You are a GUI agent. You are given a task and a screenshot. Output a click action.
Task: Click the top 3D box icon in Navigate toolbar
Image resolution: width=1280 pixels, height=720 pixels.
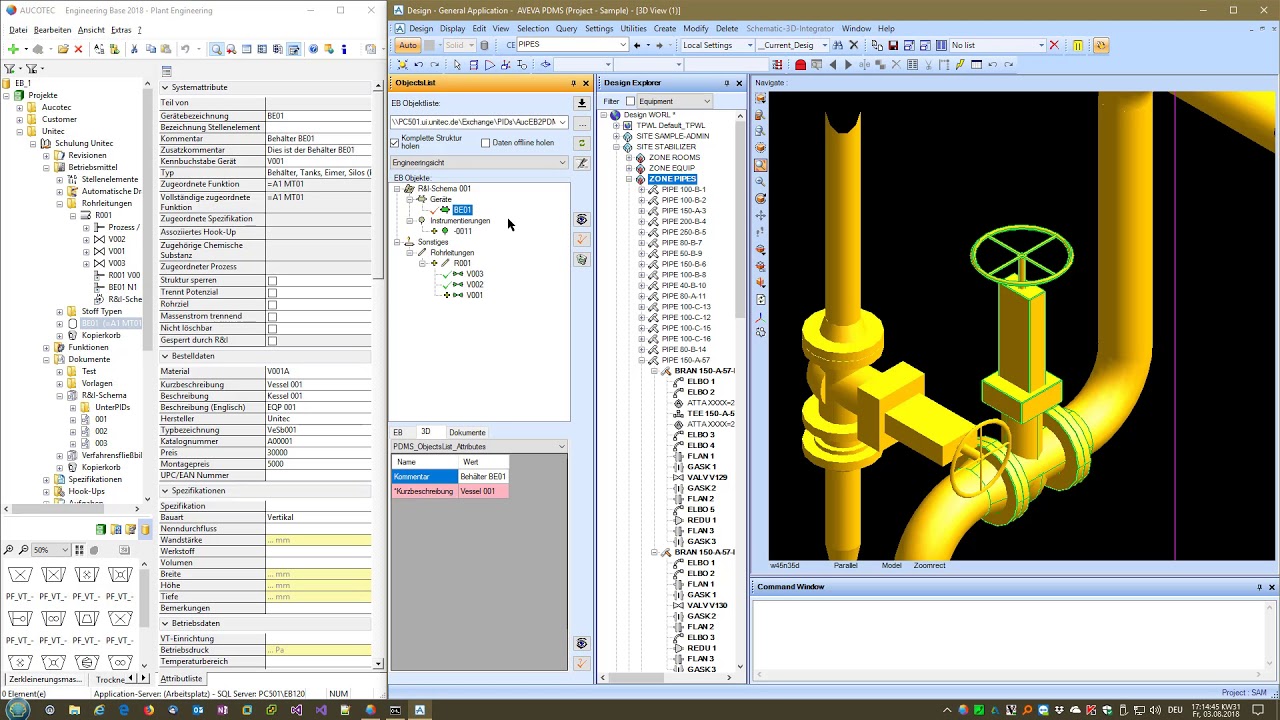[x=761, y=98]
